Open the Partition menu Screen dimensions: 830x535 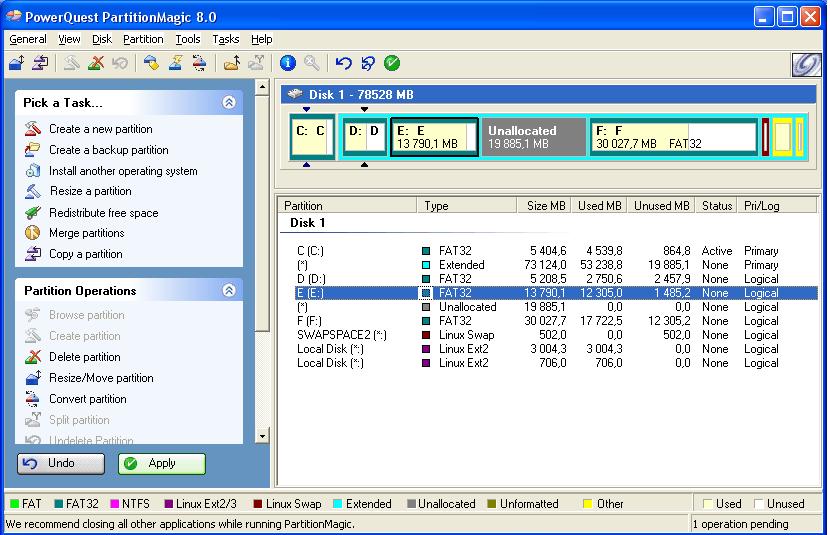click(x=143, y=39)
